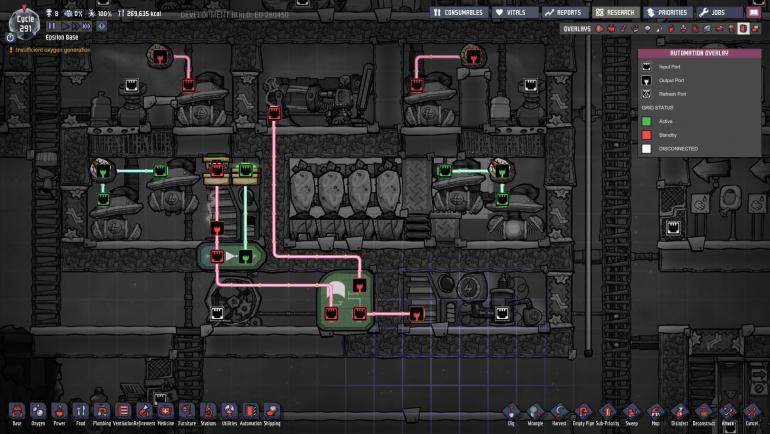This screenshot has width=770, height=434.
Task: Pause the game with the pause button
Action: [x=50, y=27]
